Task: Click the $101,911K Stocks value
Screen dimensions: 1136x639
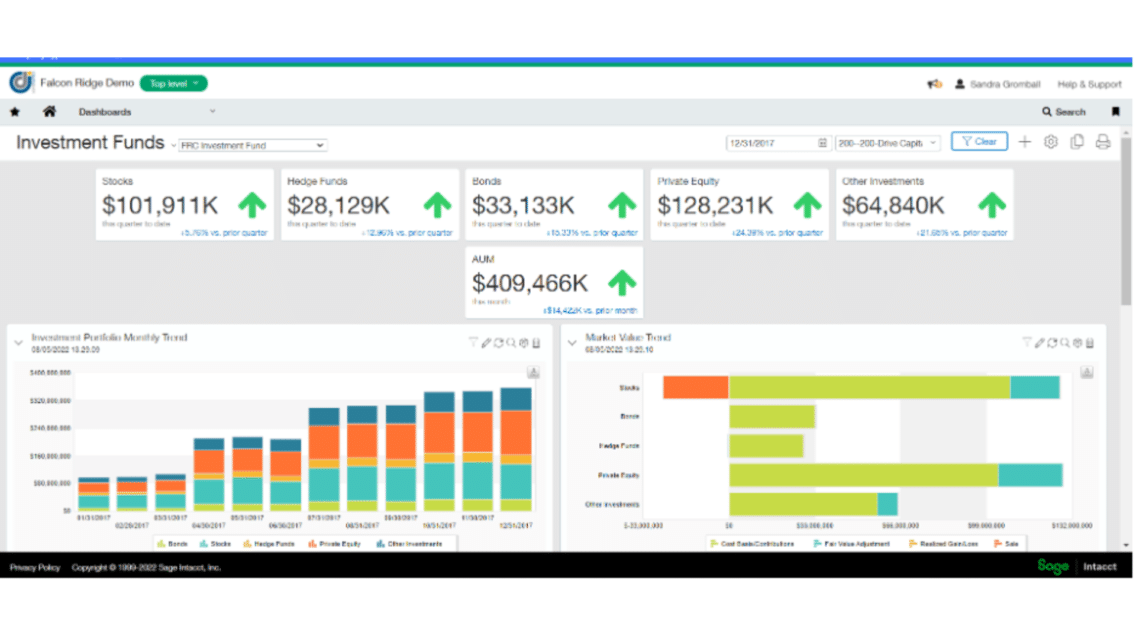Action: coord(160,206)
